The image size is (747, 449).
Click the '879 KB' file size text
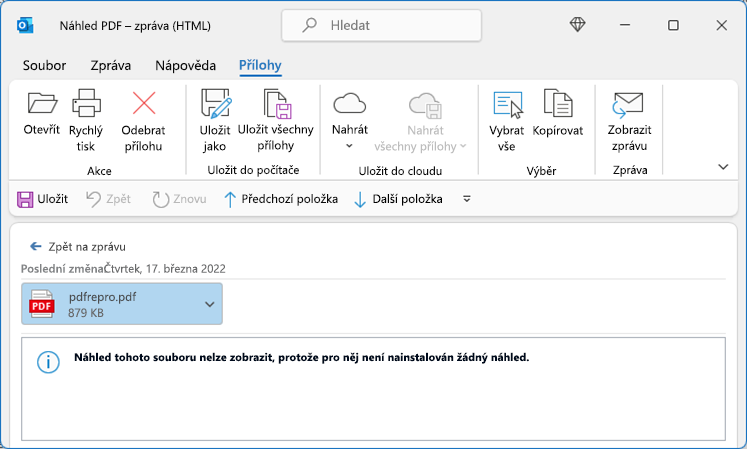pyautogui.click(x=86, y=313)
